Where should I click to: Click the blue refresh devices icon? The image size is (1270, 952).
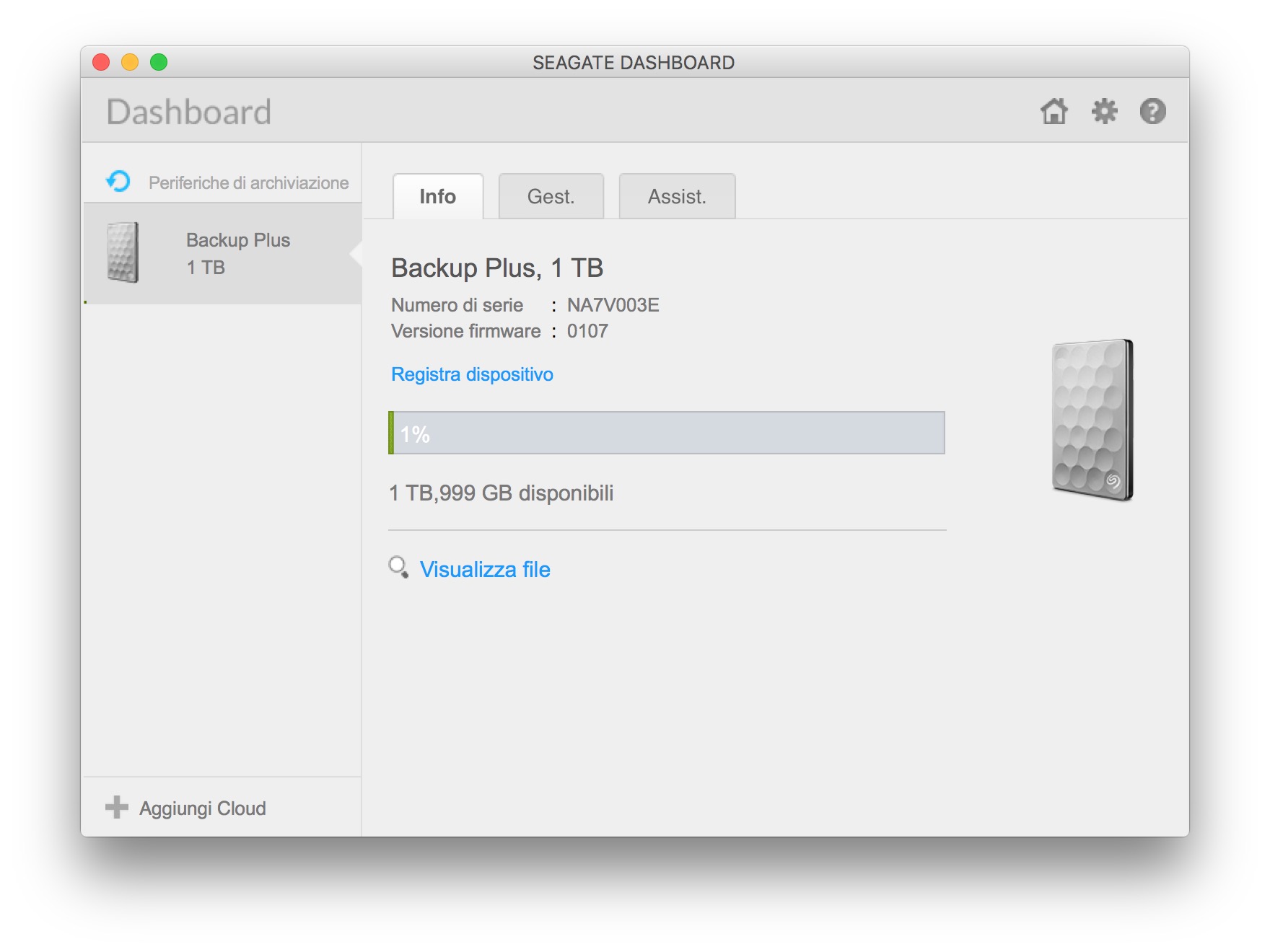pos(118,181)
